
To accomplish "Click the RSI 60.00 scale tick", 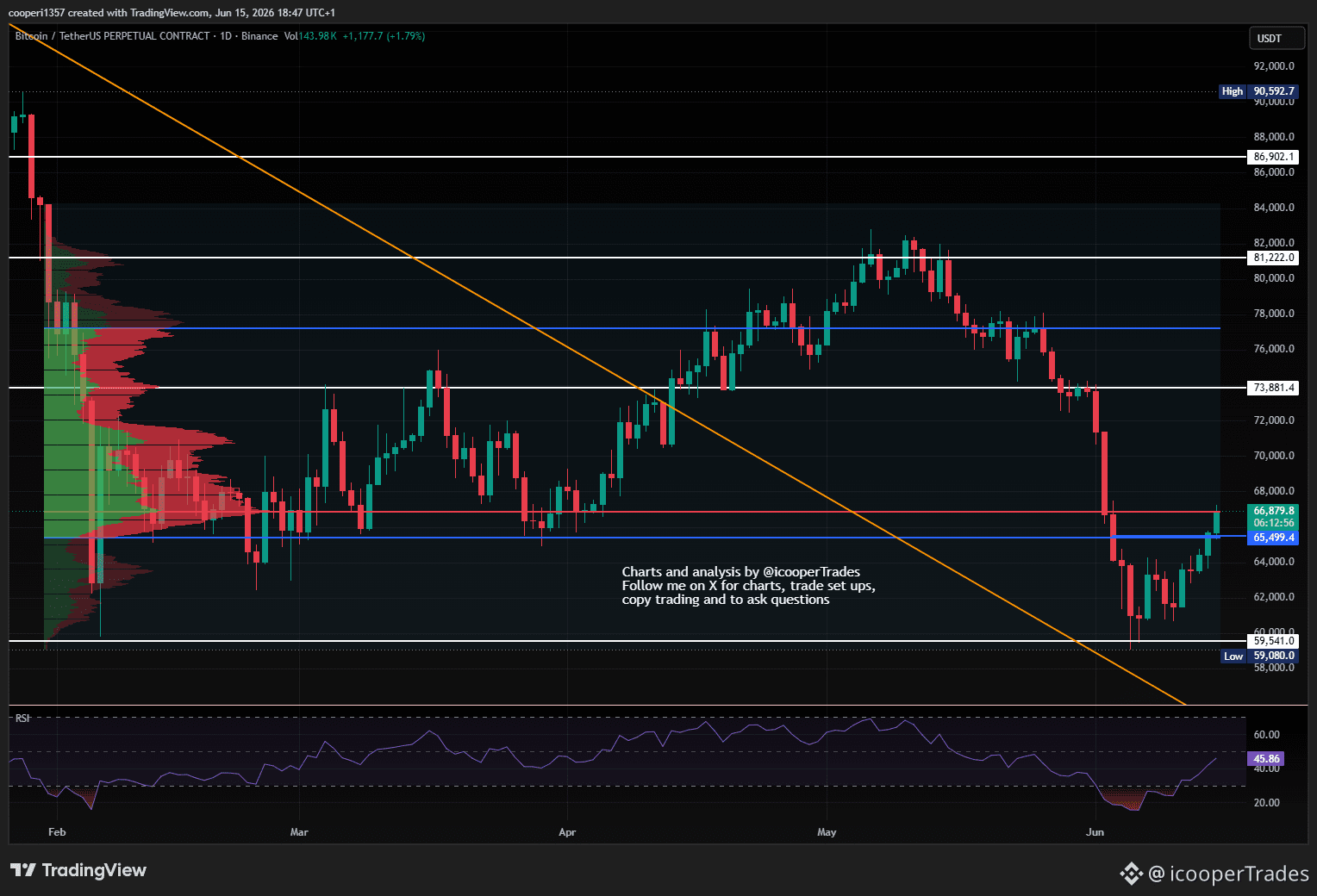I will (1266, 735).
